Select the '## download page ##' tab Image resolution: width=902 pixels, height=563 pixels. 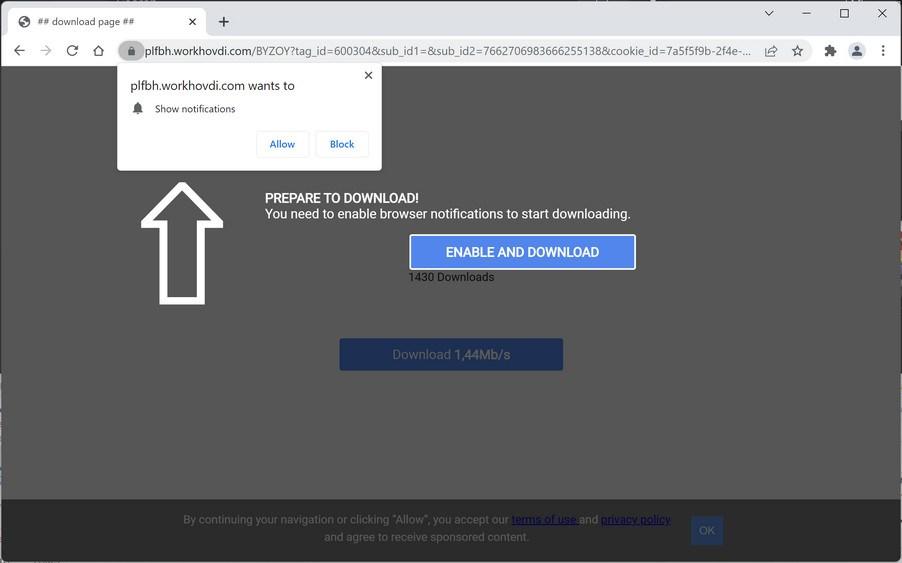coord(107,22)
